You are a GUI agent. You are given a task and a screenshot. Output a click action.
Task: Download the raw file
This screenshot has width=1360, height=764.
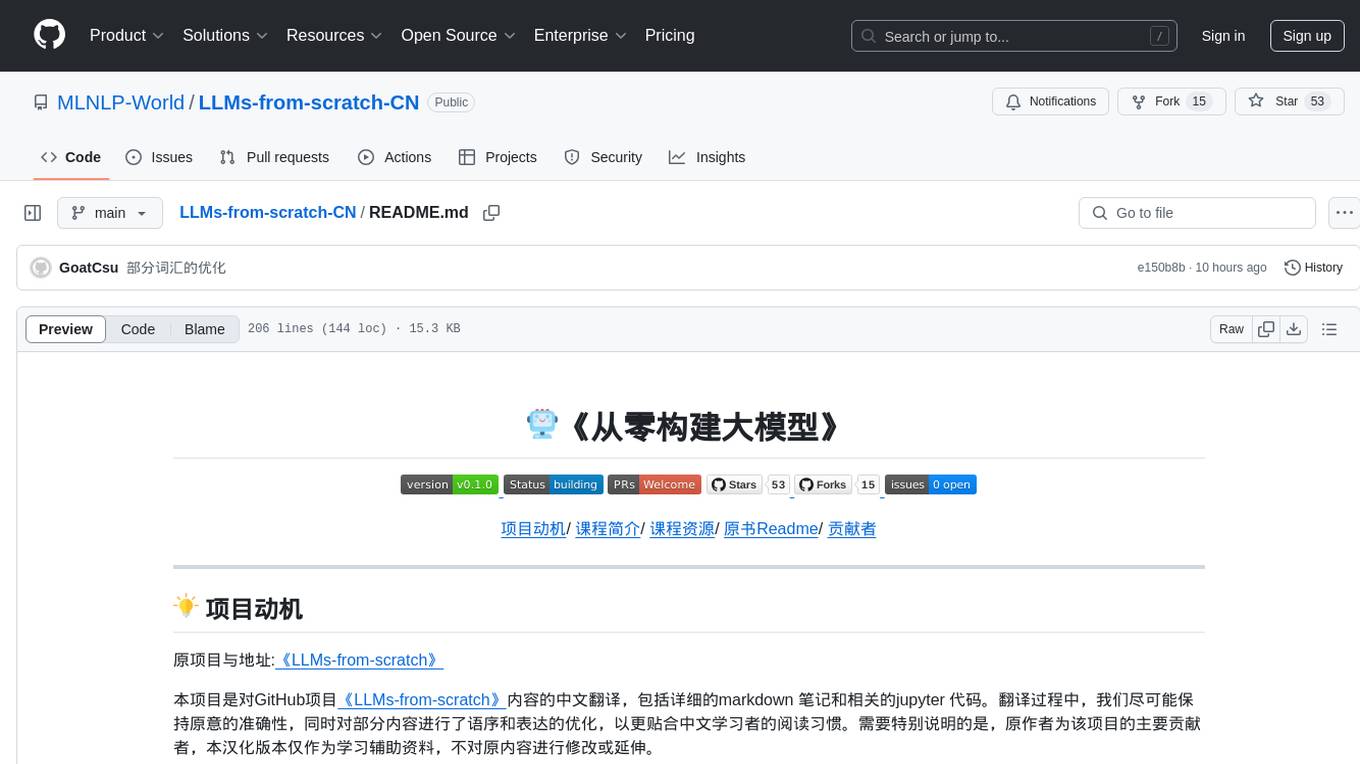tap(1293, 329)
